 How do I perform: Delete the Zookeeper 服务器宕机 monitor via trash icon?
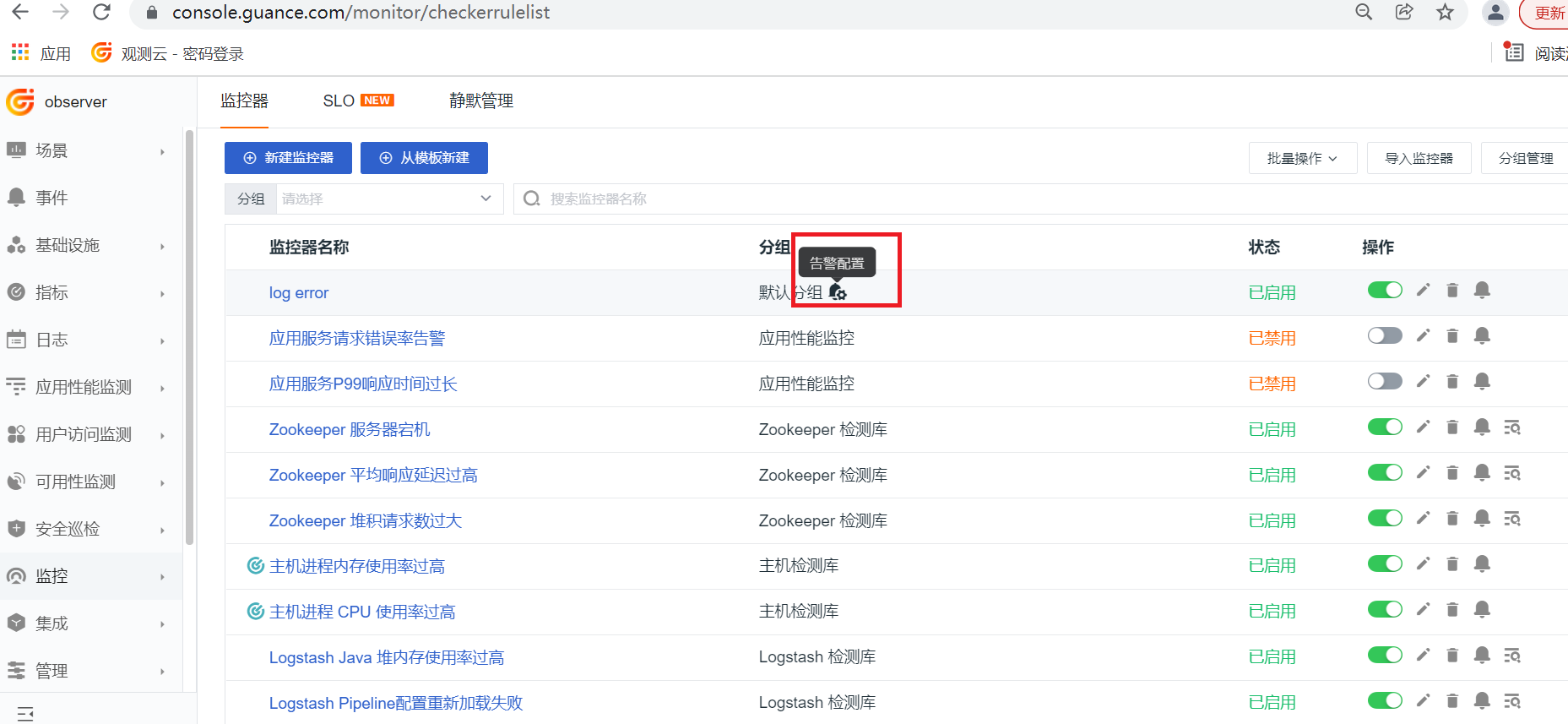point(1452,427)
